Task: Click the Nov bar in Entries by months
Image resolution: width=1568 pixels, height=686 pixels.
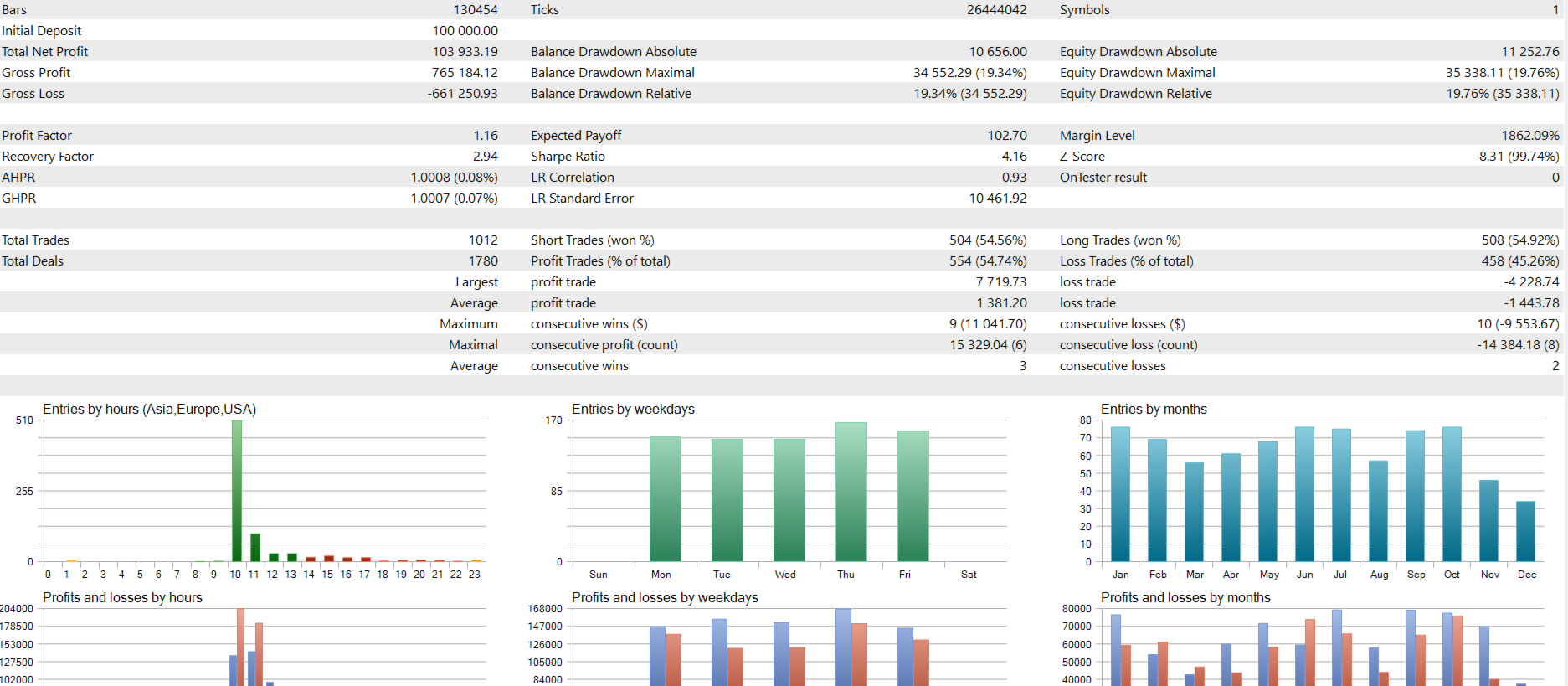Action: click(1488, 520)
